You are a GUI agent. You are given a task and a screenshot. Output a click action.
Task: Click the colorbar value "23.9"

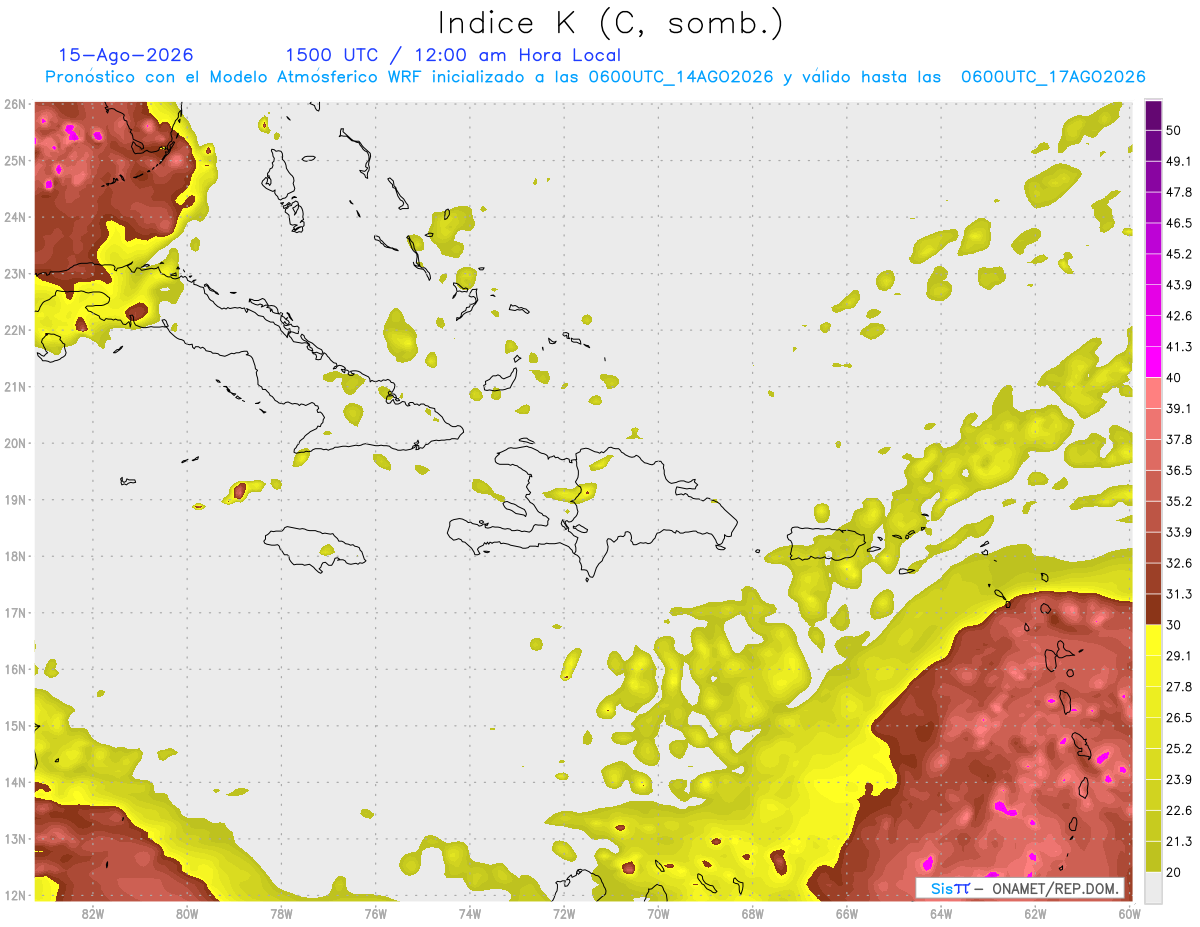coord(1179,779)
